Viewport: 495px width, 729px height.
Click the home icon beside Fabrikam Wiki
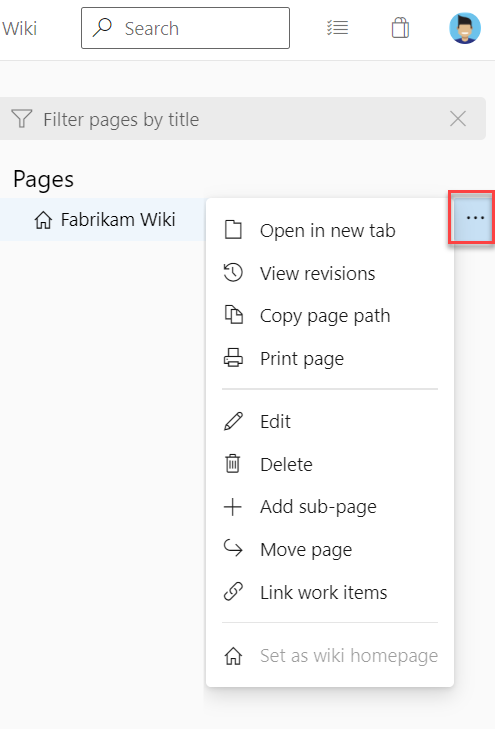43,220
